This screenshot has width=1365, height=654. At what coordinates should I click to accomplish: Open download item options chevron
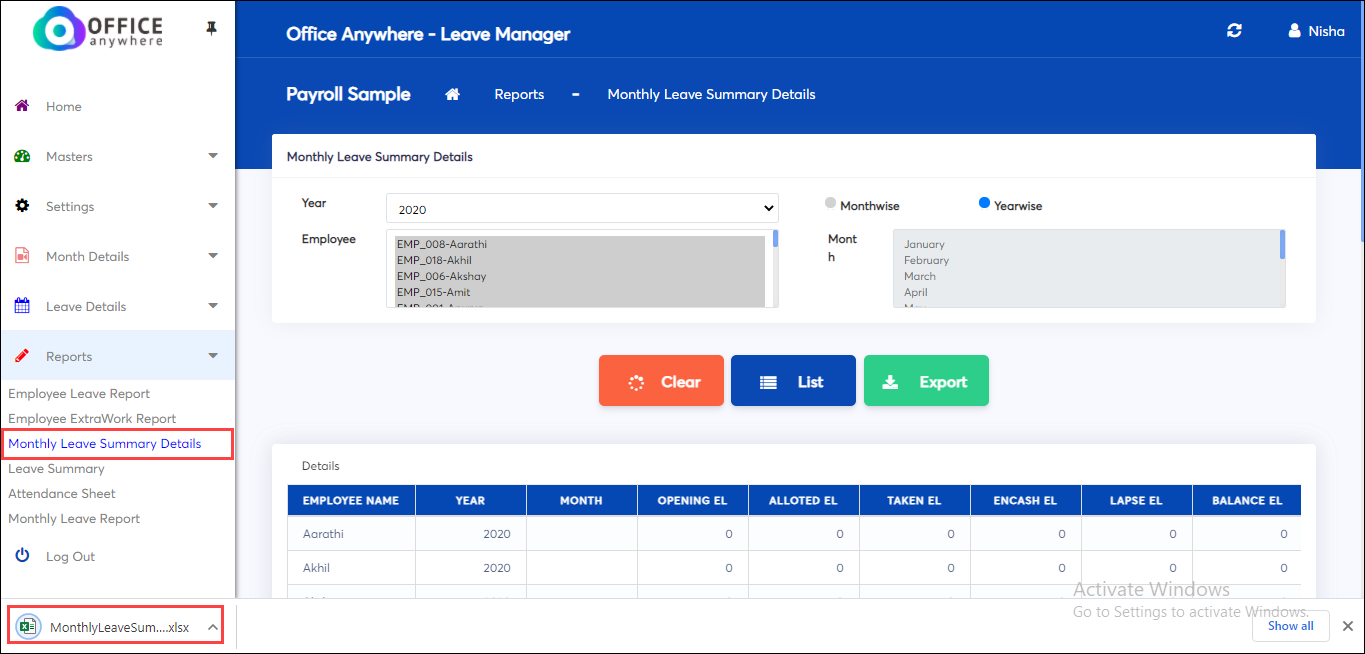(212, 627)
